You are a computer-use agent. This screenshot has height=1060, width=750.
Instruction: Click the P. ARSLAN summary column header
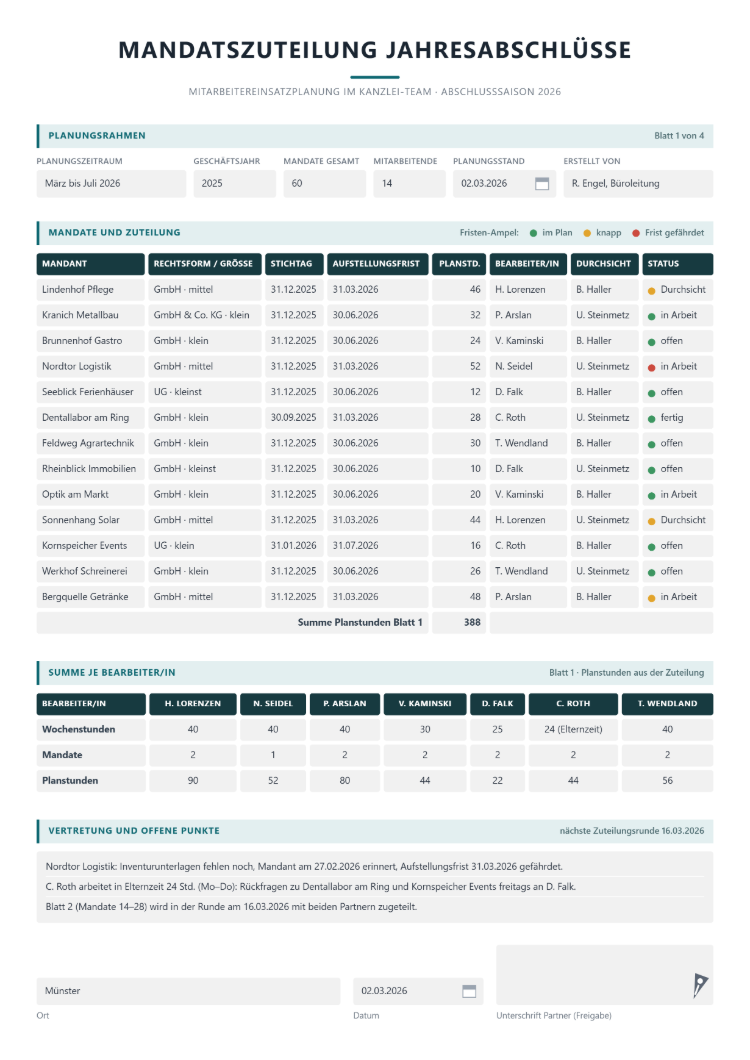[x=345, y=704]
